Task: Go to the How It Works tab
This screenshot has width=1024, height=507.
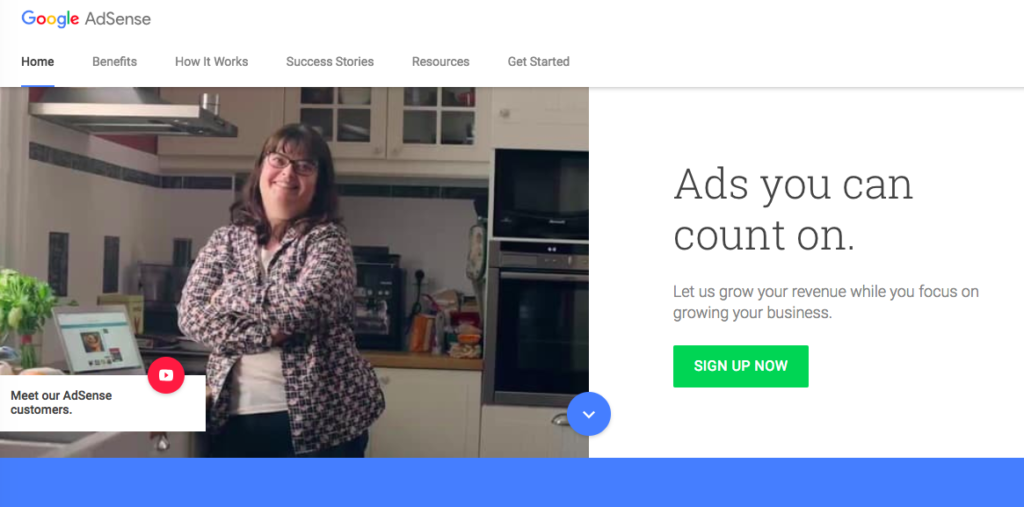Action: (212, 62)
